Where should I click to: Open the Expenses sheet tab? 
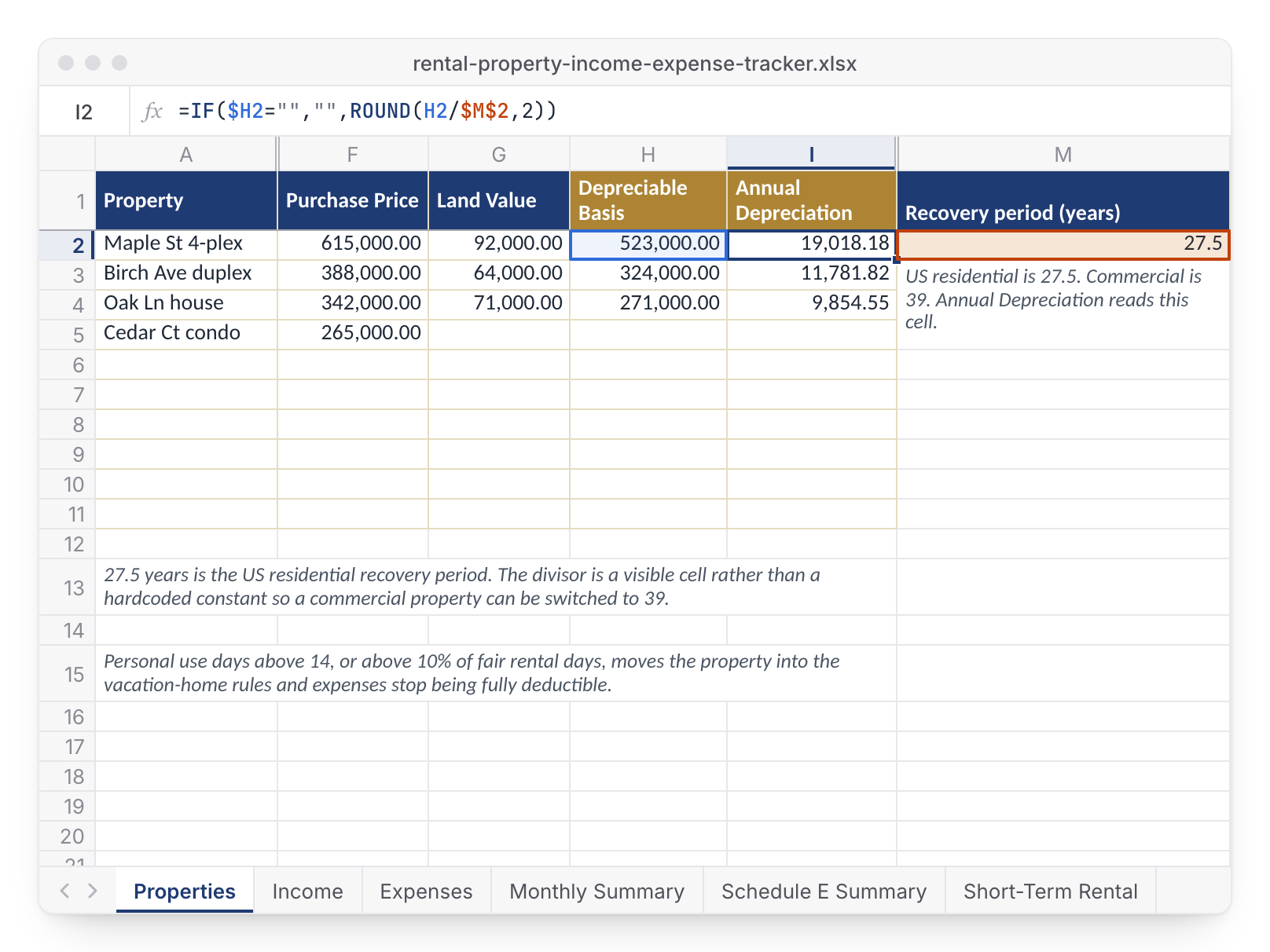point(426,891)
